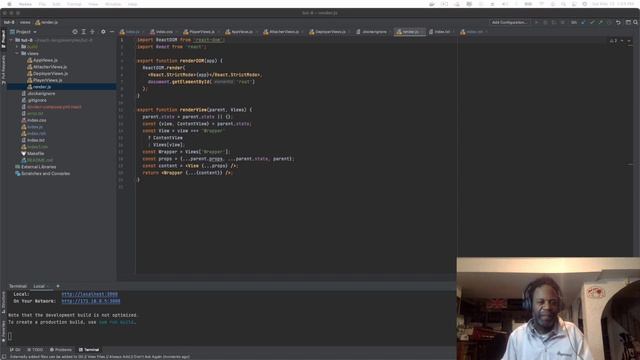Click tool windows toggle icon in status bar
Screen dimensions: 640x360
click(3, 357)
